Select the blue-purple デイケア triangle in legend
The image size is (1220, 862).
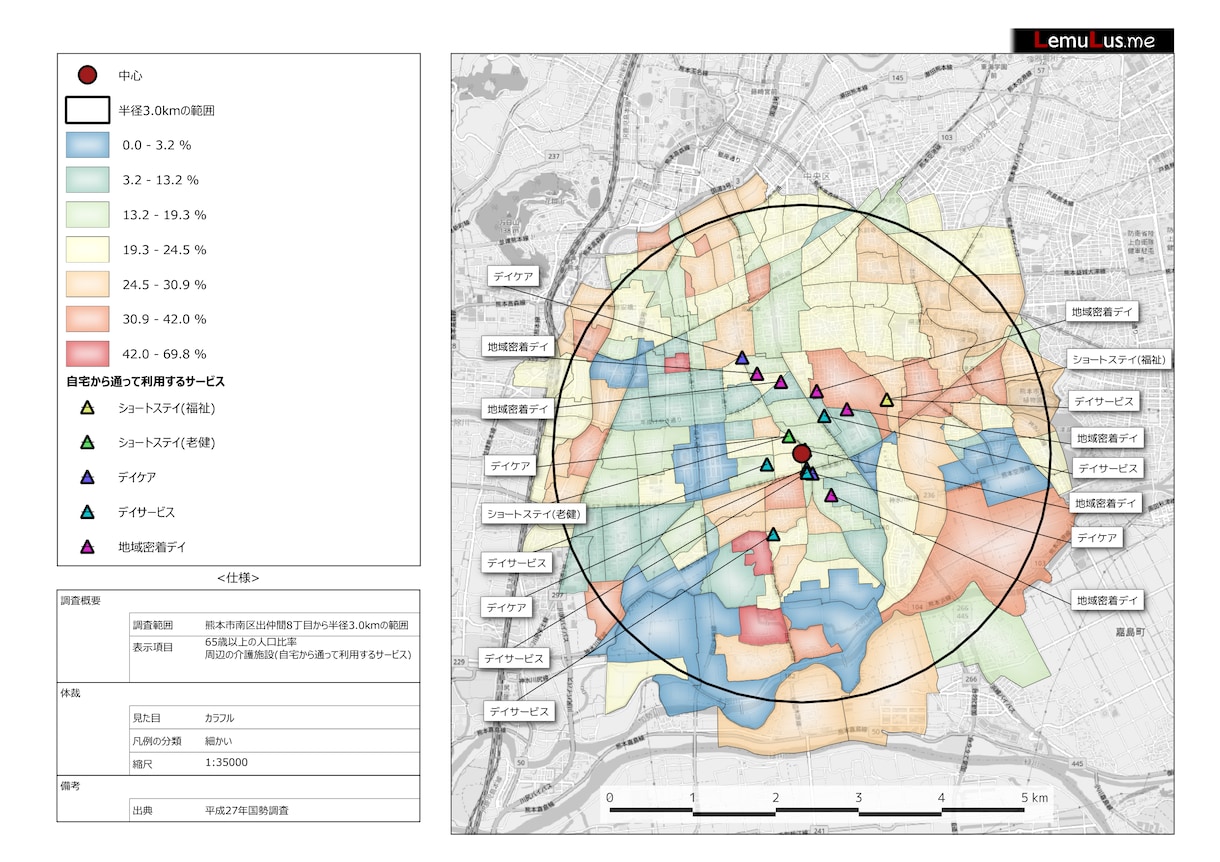coord(87,477)
